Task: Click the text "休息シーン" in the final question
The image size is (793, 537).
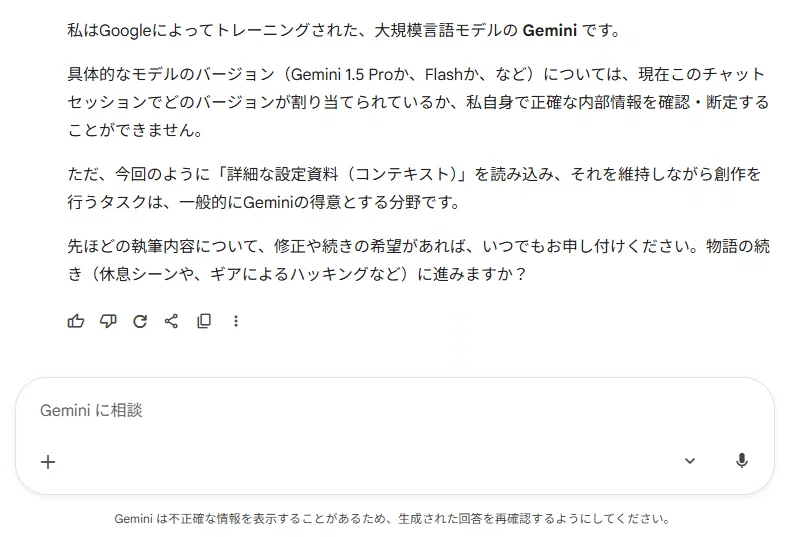Action: (131, 275)
